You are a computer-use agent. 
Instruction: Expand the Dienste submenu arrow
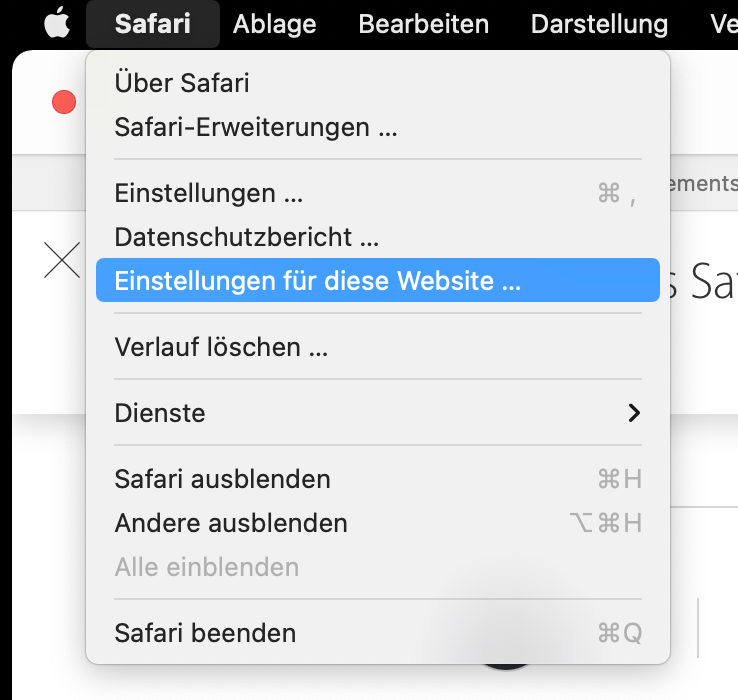pyautogui.click(x=633, y=413)
